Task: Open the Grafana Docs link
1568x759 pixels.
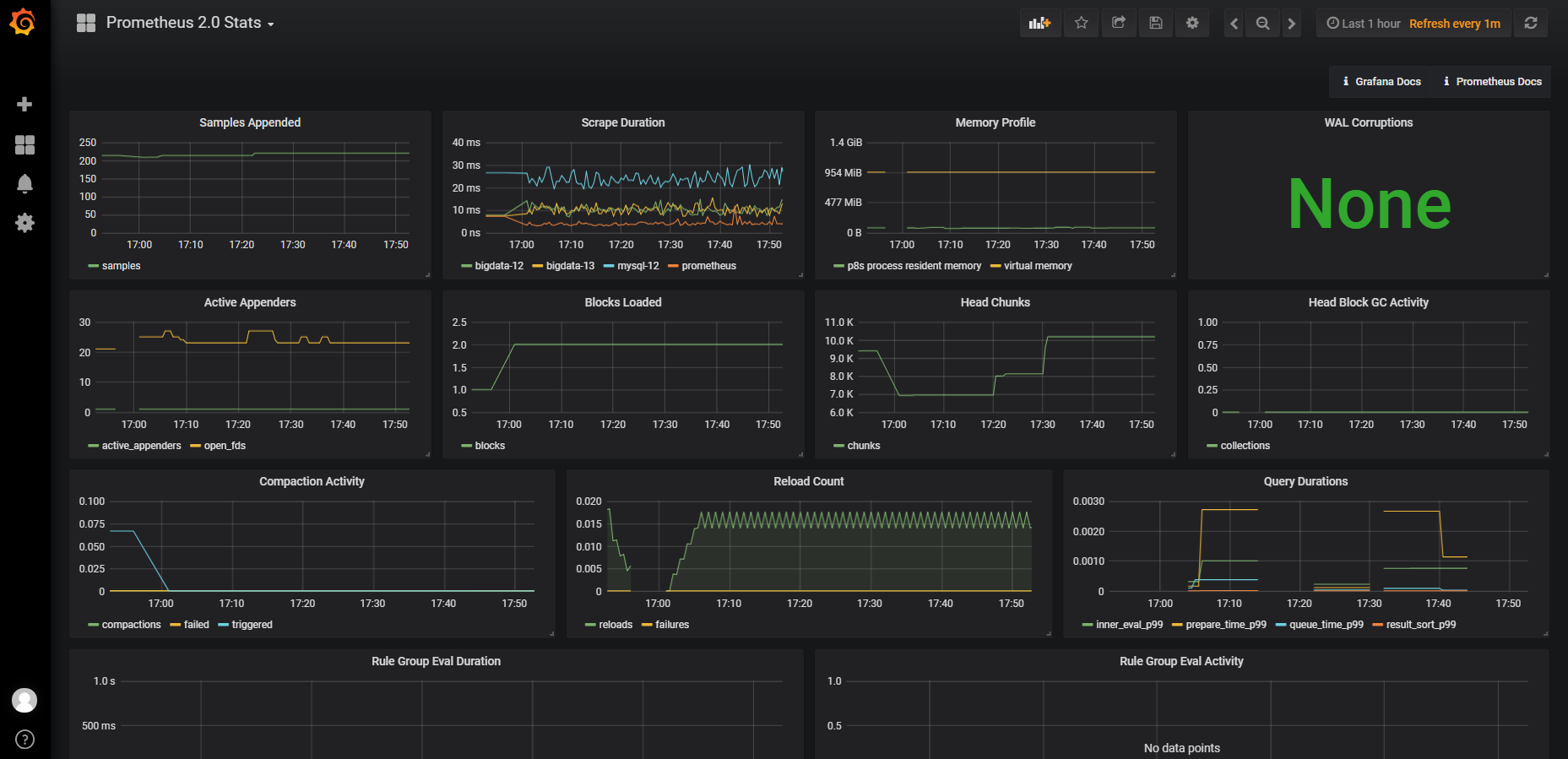Action: click(x=1381, y=82)
